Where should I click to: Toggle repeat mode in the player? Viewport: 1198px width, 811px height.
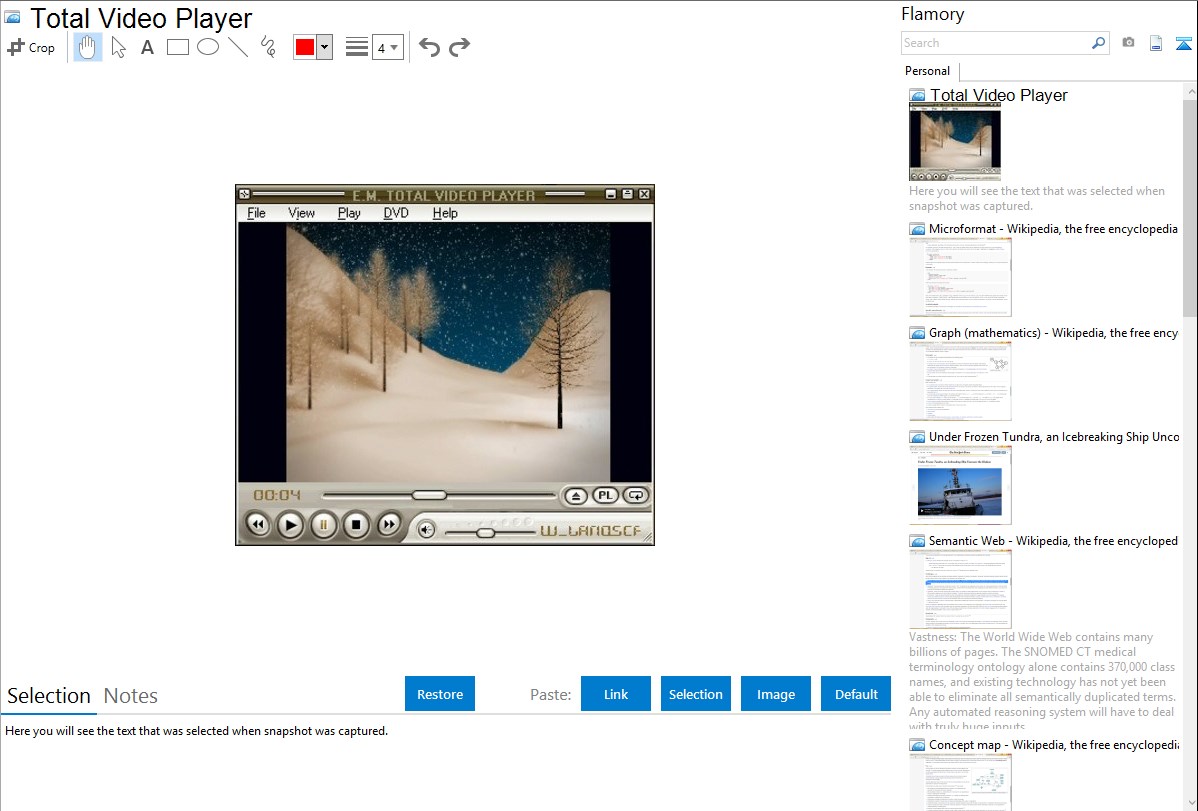point(636,495)
